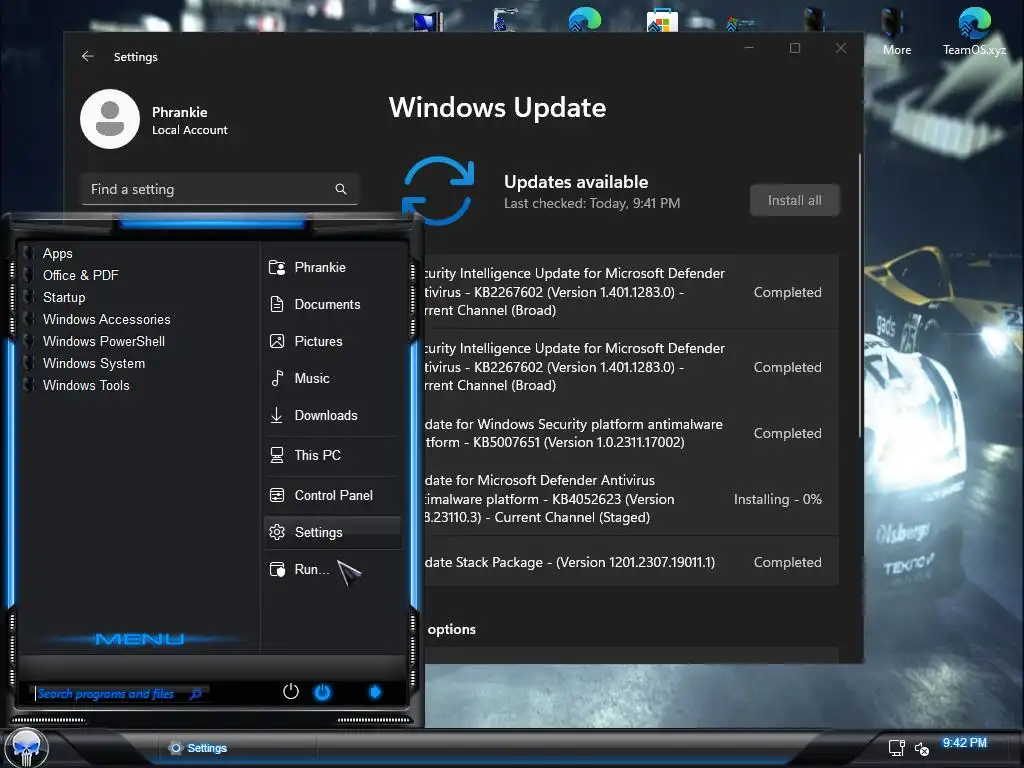Click the Find a setting search field
The width and height of the screenshot is (1024, 768).
click(220, 189)
